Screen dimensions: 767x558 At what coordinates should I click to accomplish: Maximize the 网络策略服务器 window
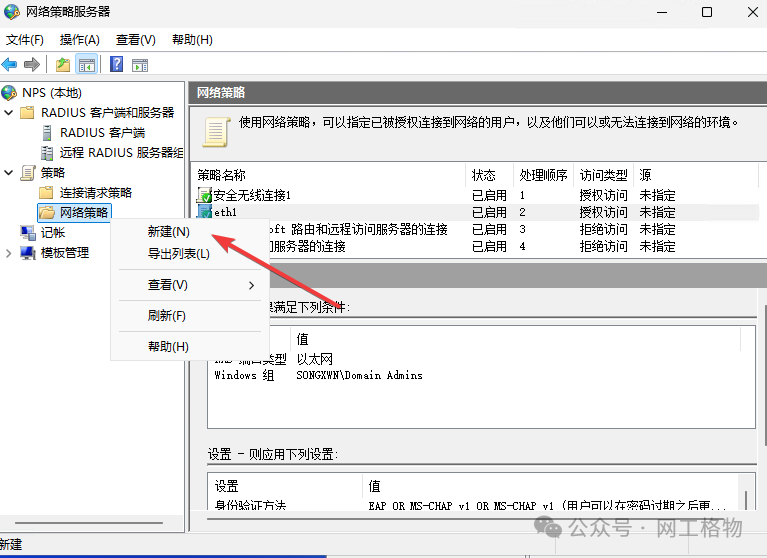(707, 12)
